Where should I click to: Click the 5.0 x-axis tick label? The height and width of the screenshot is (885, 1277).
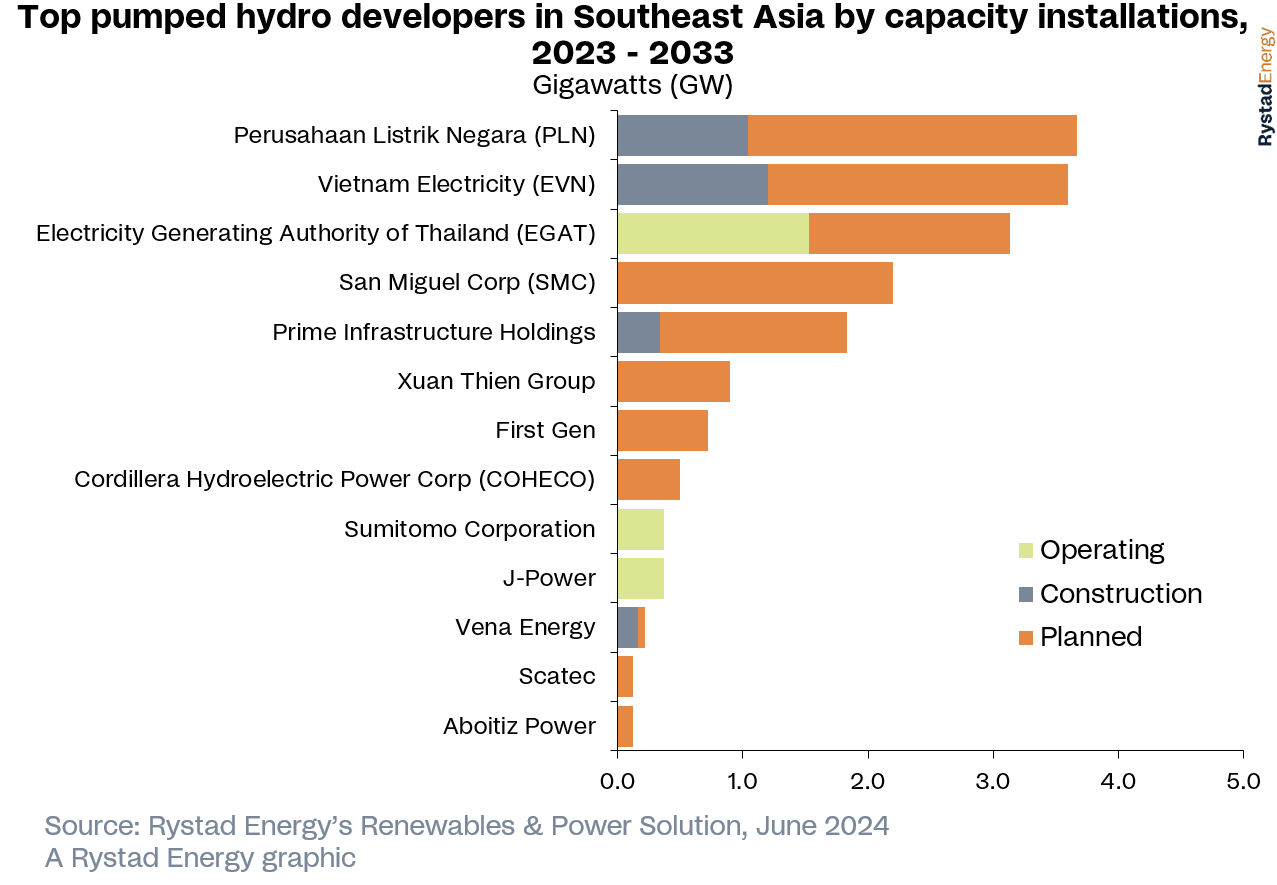1242,781
